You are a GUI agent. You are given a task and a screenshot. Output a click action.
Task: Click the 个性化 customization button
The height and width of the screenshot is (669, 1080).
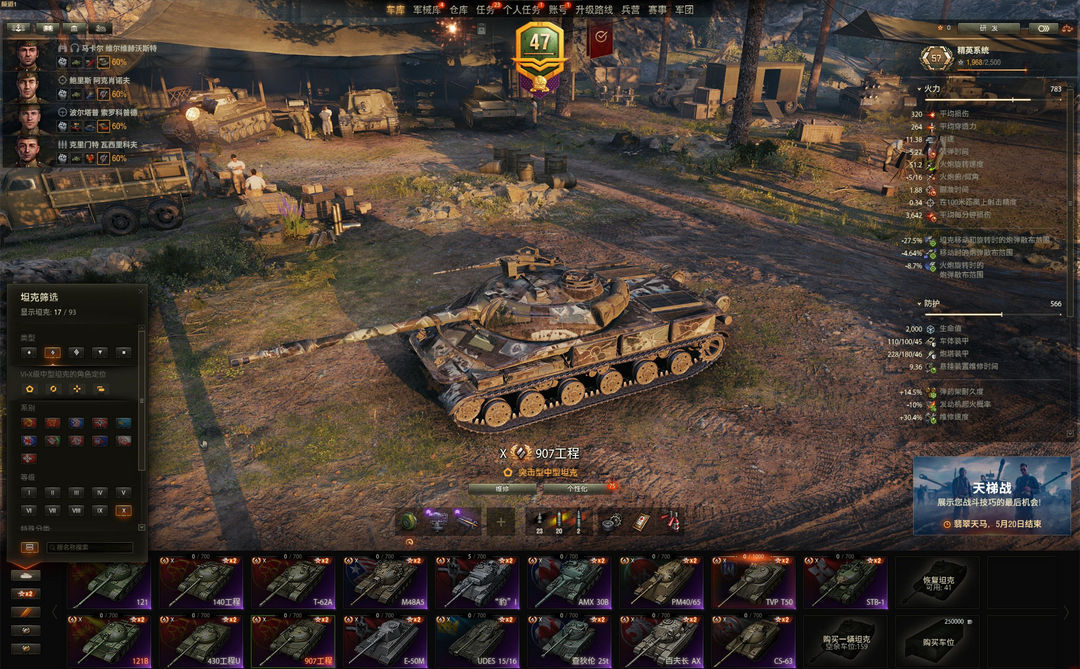click(x=577, y=488)
